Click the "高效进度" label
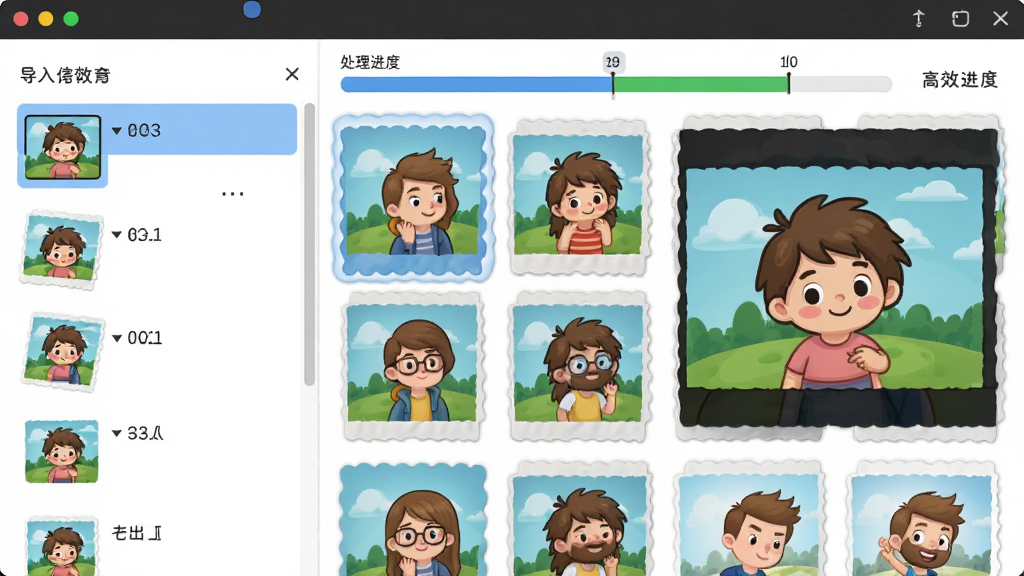The height and width of the screenshot is (576, 1024). [959, 80]
